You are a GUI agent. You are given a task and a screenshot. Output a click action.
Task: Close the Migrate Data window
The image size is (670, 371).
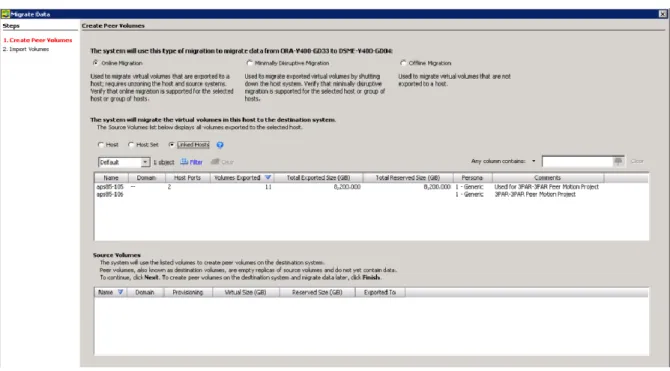click(663, 14)
